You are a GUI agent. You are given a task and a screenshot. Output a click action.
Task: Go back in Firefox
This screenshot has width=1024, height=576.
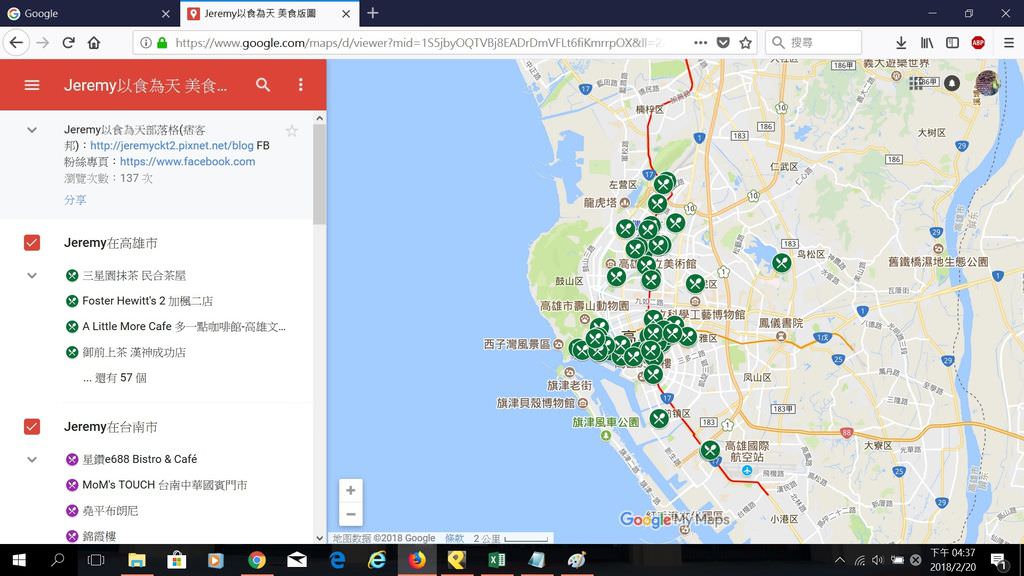point(16,42)
